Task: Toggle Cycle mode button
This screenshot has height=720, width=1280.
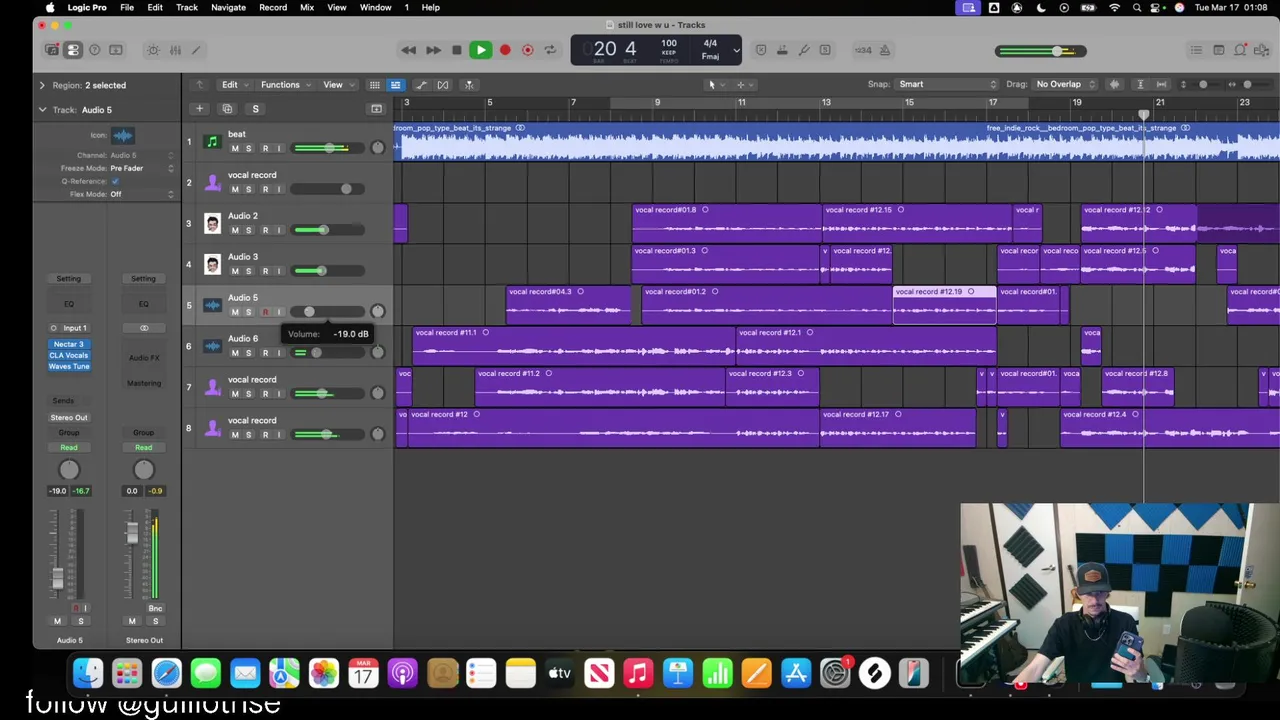Action: click(x=550, y=50)
